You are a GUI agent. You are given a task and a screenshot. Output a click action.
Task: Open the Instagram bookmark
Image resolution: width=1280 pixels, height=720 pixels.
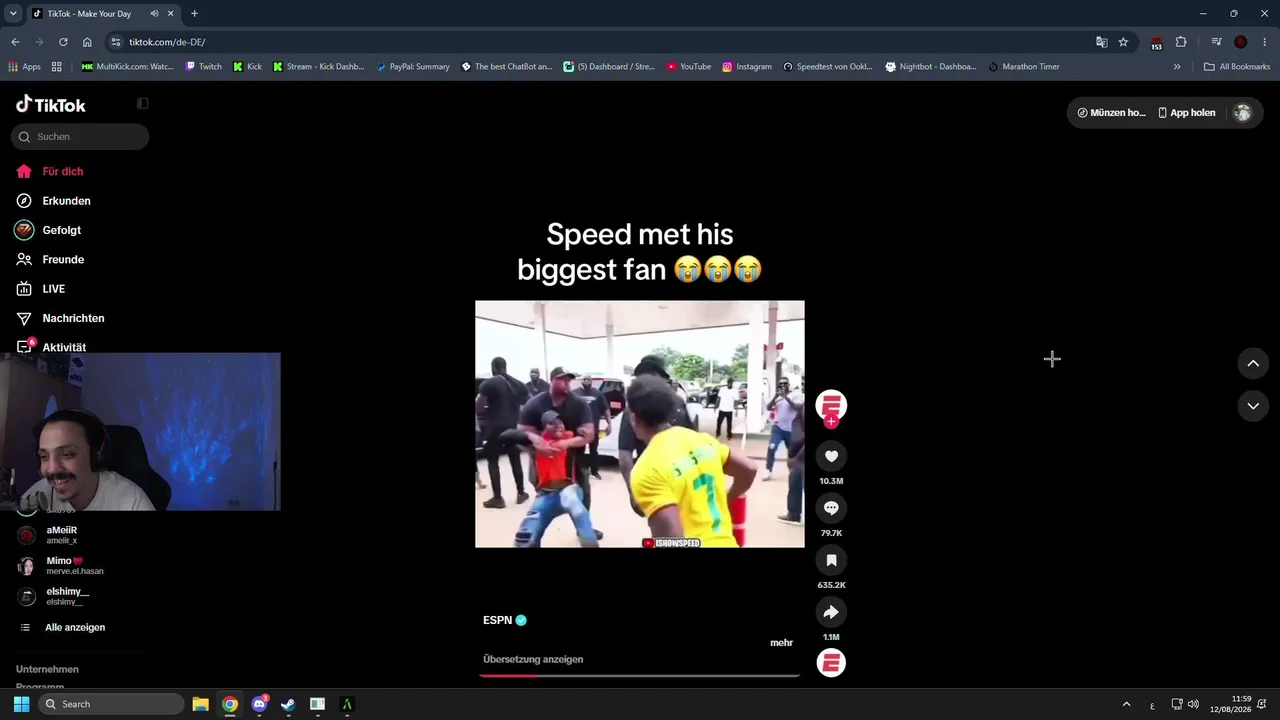(747, 67)
